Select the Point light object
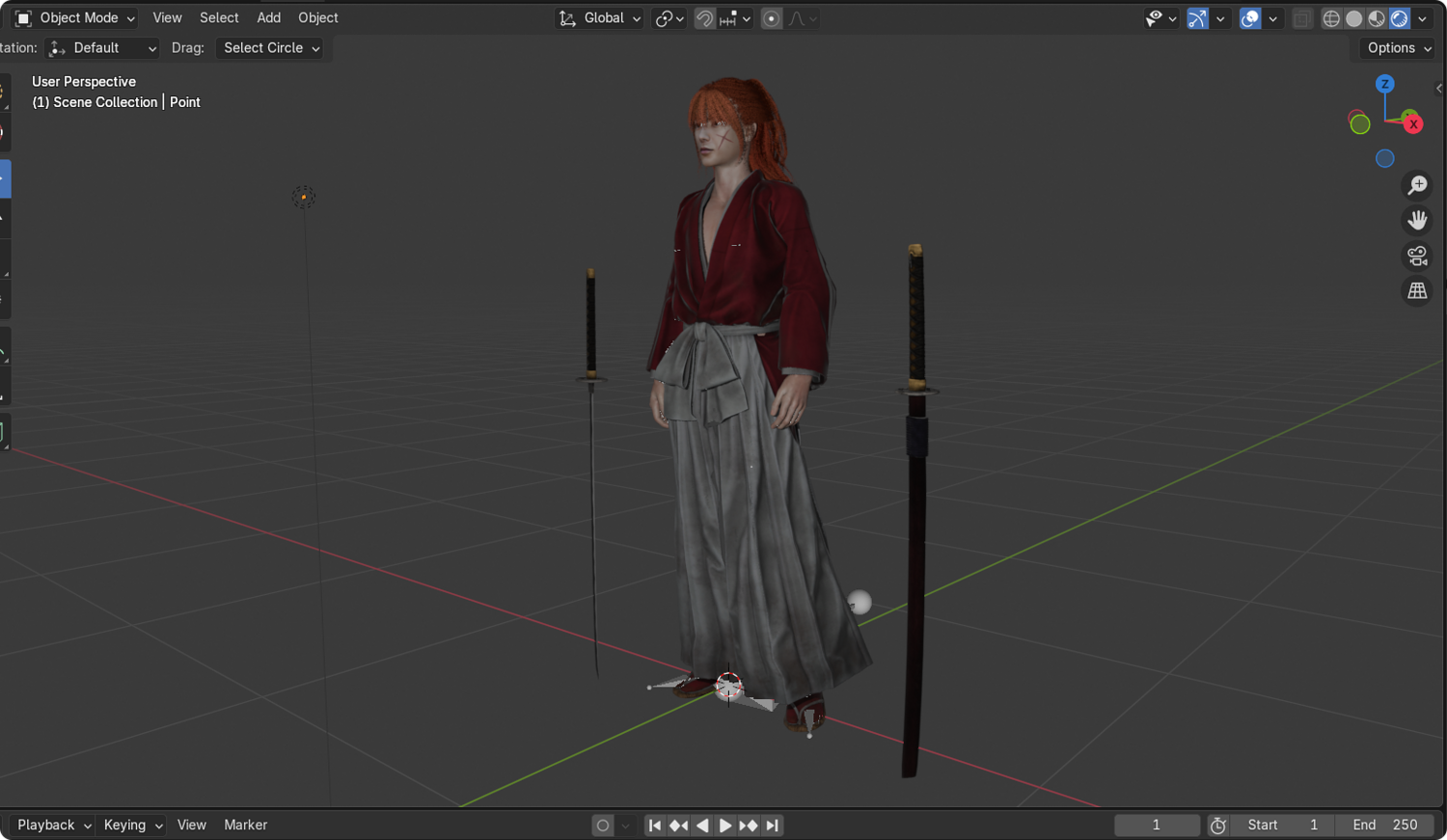The height and width of the screenshot is (840, 1447). tap(304, 197)
